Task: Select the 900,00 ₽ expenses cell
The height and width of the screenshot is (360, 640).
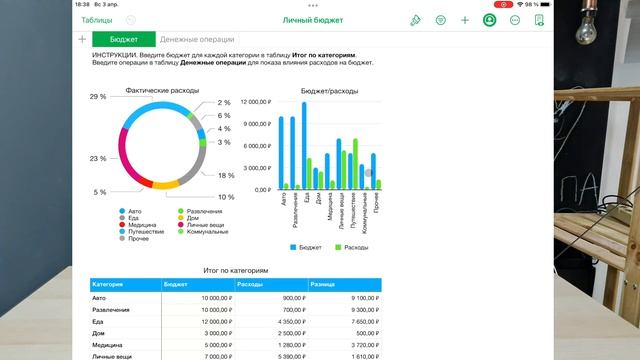Action: [x=271, y=298]
